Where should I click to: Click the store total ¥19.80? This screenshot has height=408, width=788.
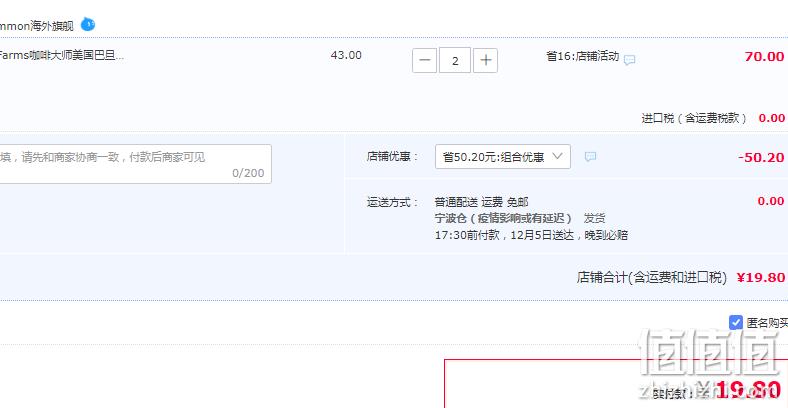point(761,277)
